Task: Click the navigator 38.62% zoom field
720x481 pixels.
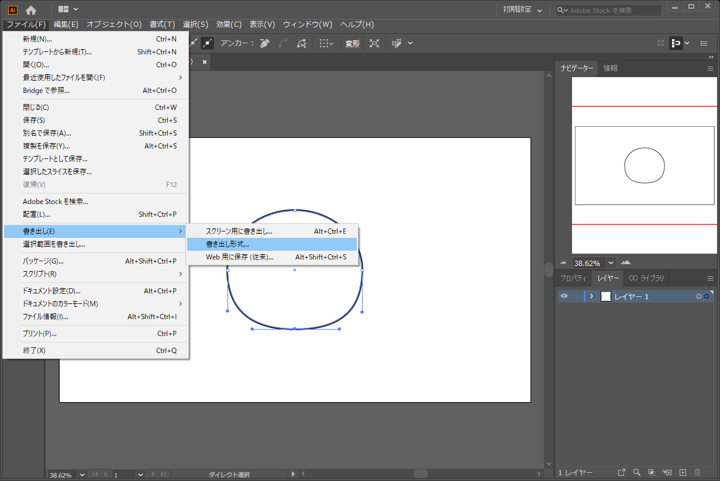Action: (x=589, y=263)
